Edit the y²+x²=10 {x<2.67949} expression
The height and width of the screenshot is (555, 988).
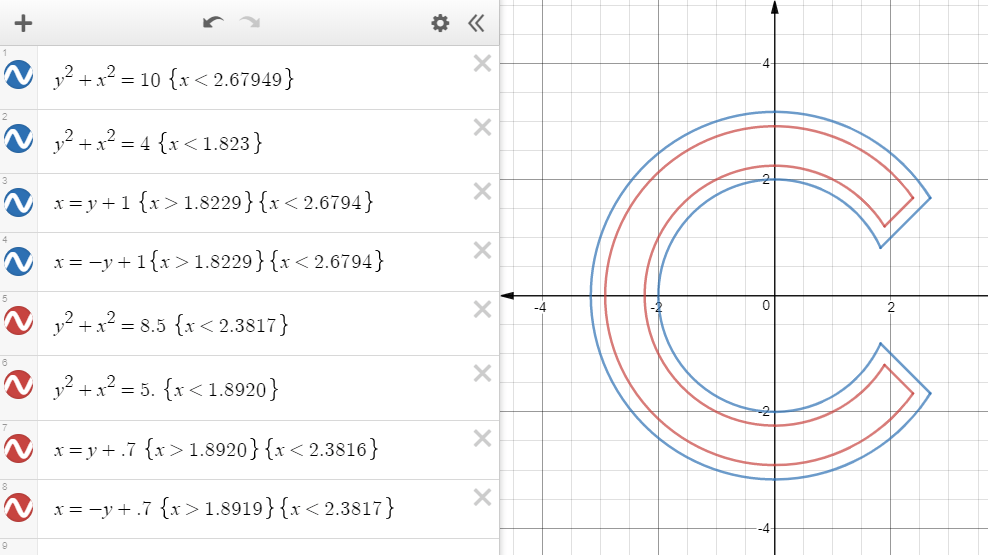pos(174,78)
